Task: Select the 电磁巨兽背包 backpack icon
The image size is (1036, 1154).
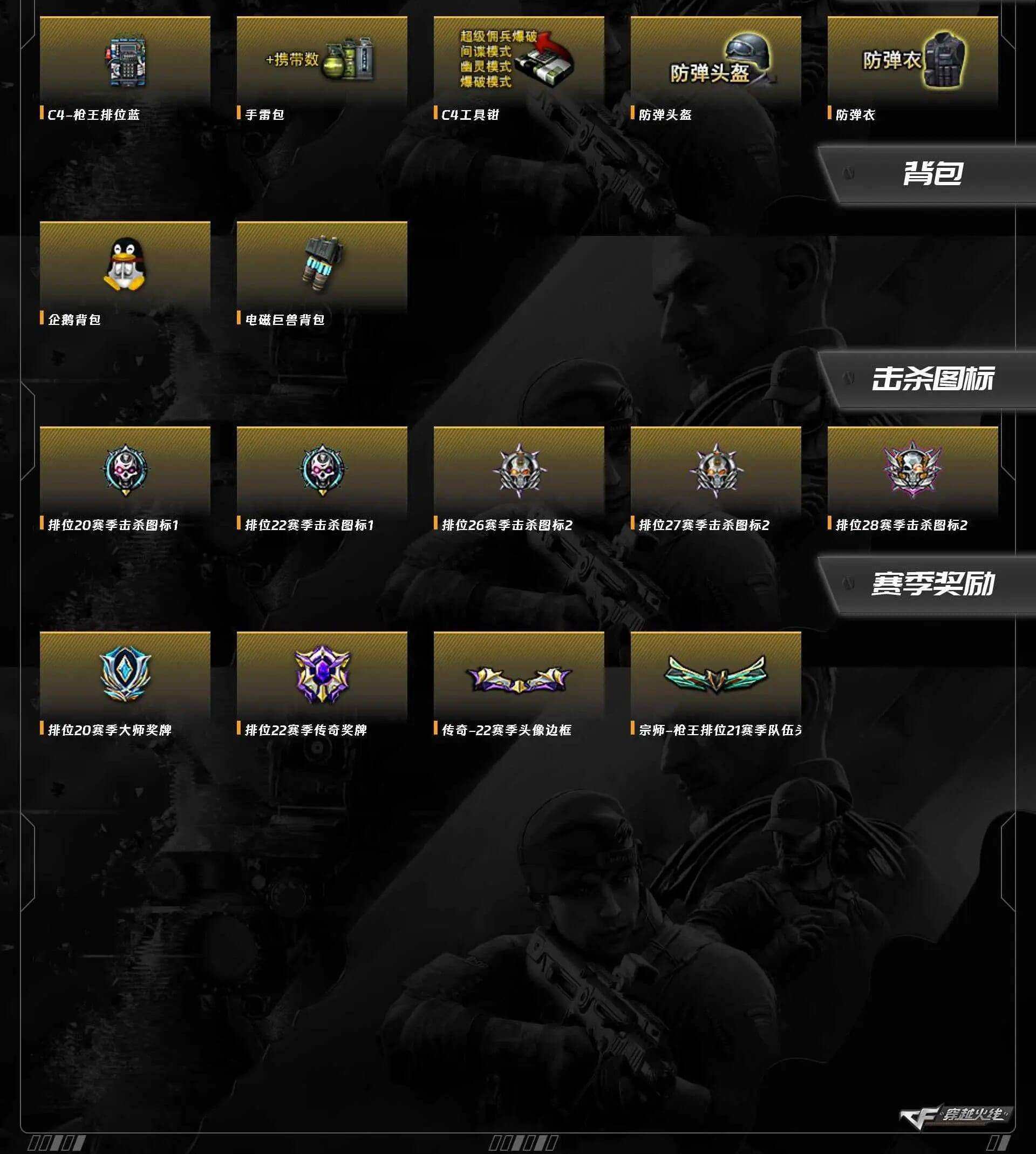Action: 322,263
